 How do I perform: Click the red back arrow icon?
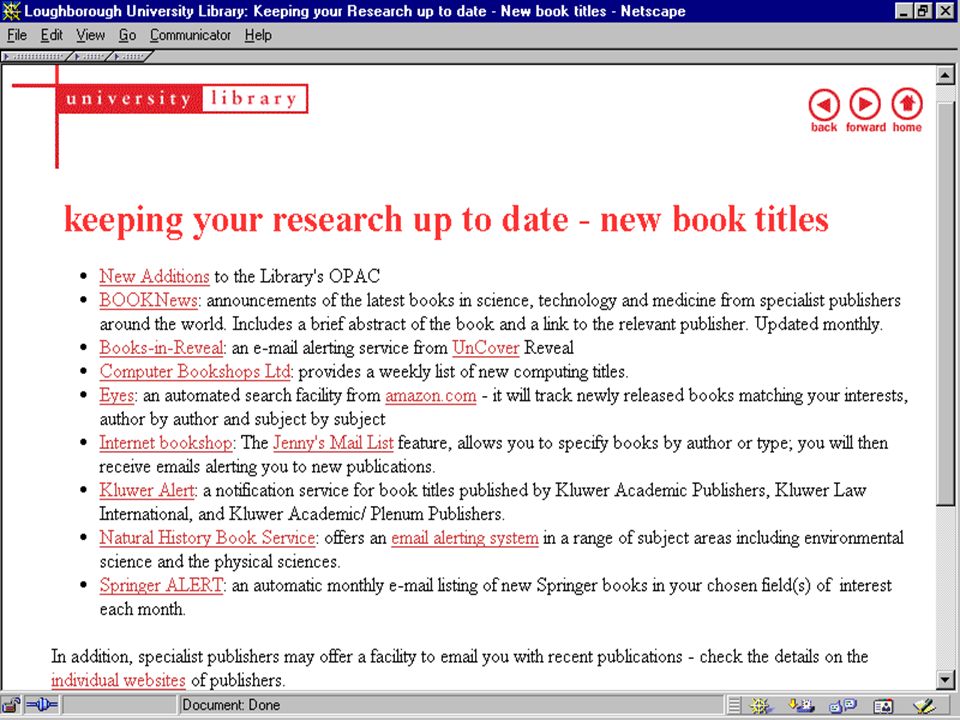(x=823, y=105)
